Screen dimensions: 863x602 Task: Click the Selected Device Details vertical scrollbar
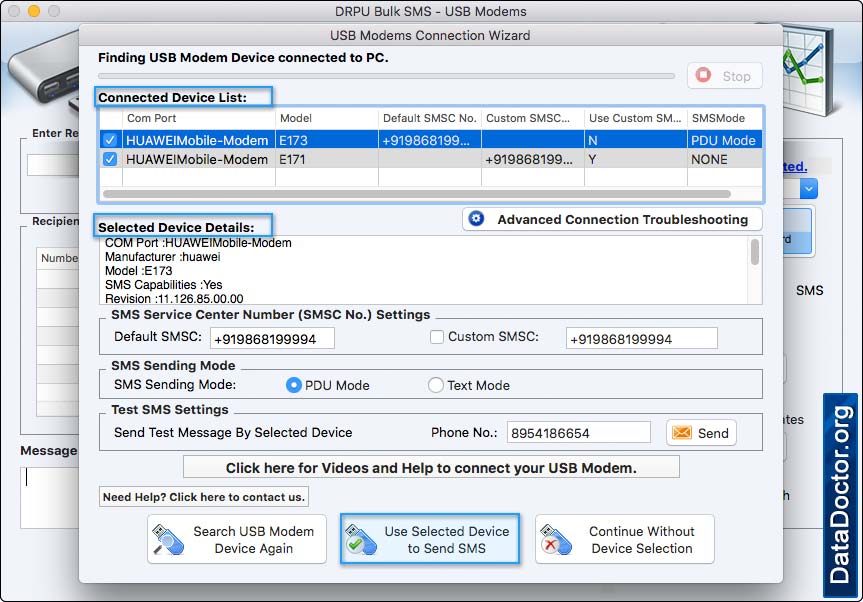(x=755, y=252)
